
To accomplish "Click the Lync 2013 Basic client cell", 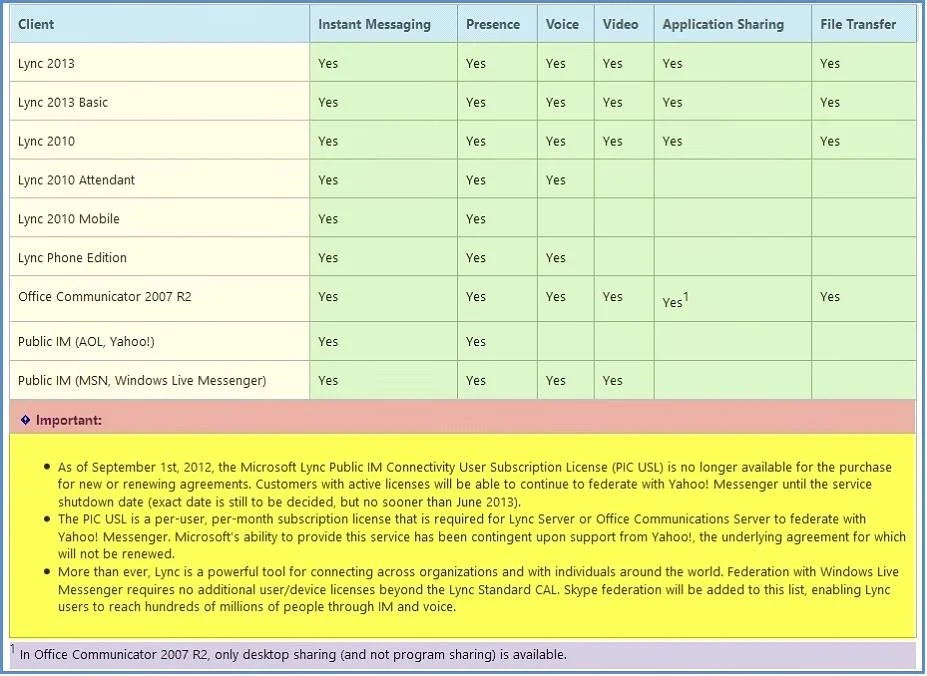I will [x=159, y=102].
